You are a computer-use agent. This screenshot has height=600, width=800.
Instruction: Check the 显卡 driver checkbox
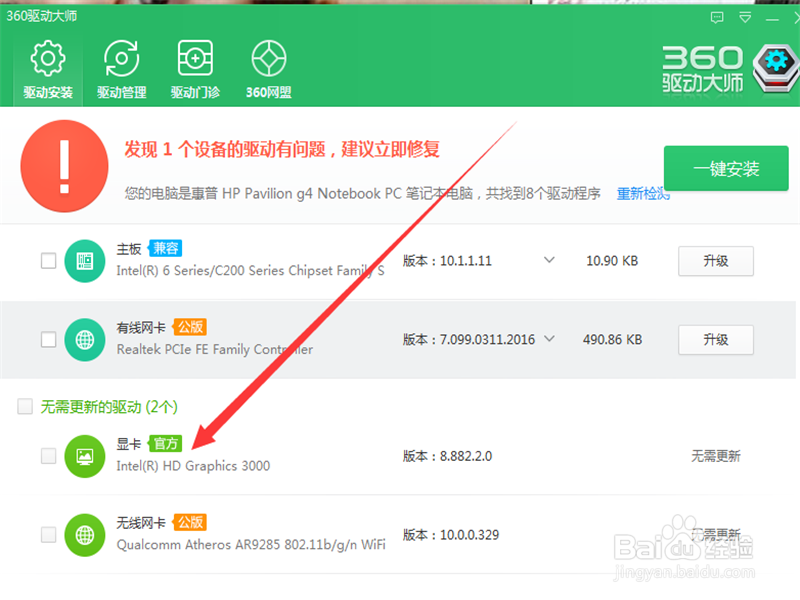point(48,456)
